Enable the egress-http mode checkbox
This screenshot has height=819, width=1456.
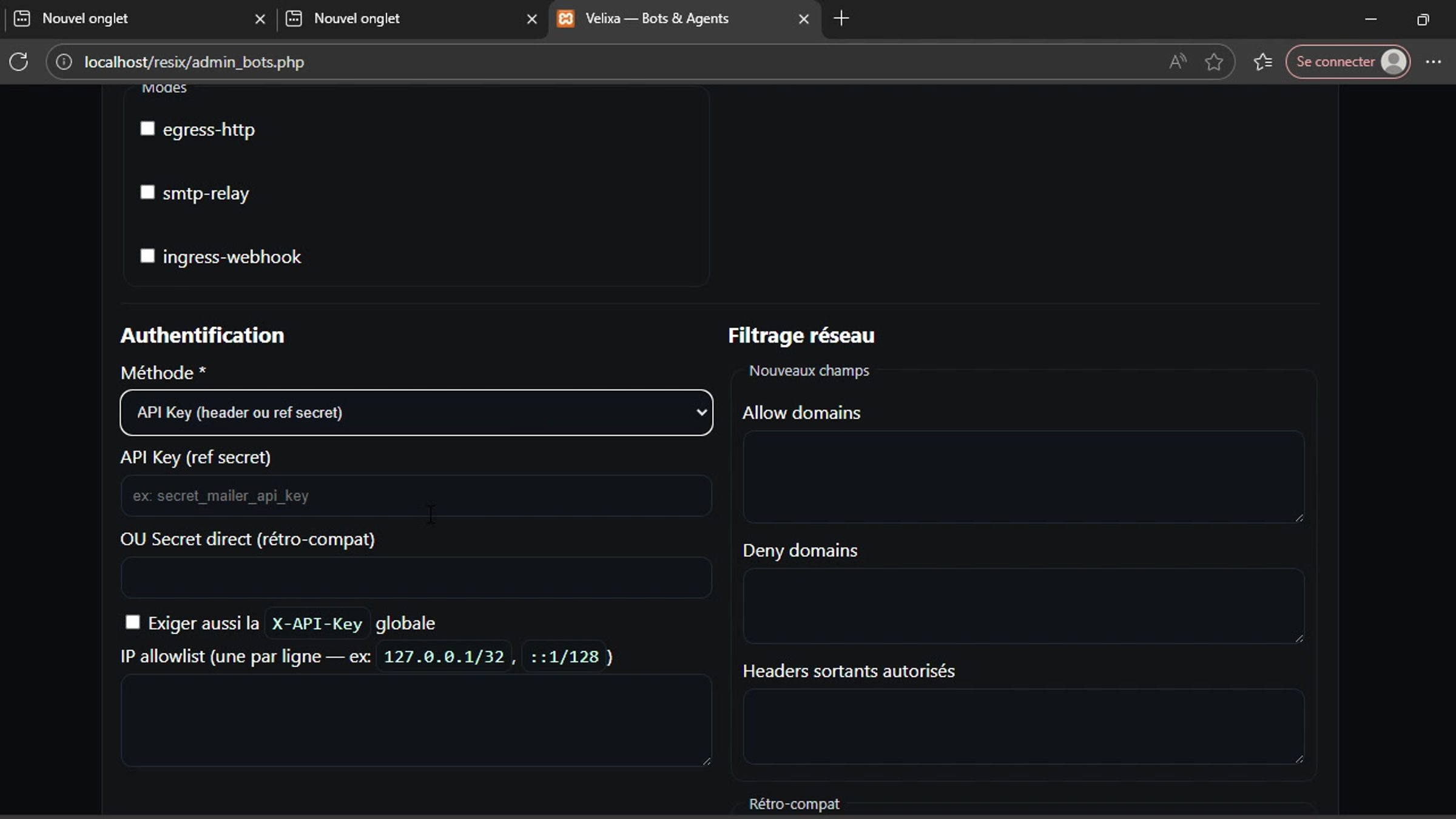coord(147,129)
